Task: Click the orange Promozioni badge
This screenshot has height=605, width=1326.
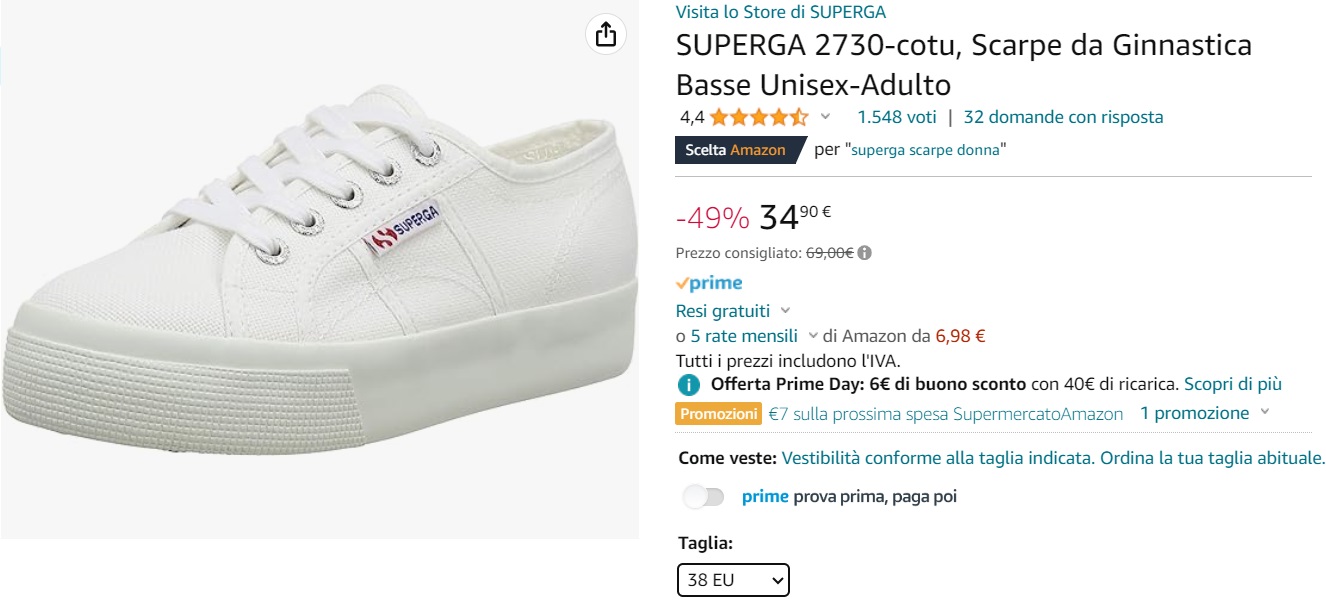Action: [x=717, y=412]
